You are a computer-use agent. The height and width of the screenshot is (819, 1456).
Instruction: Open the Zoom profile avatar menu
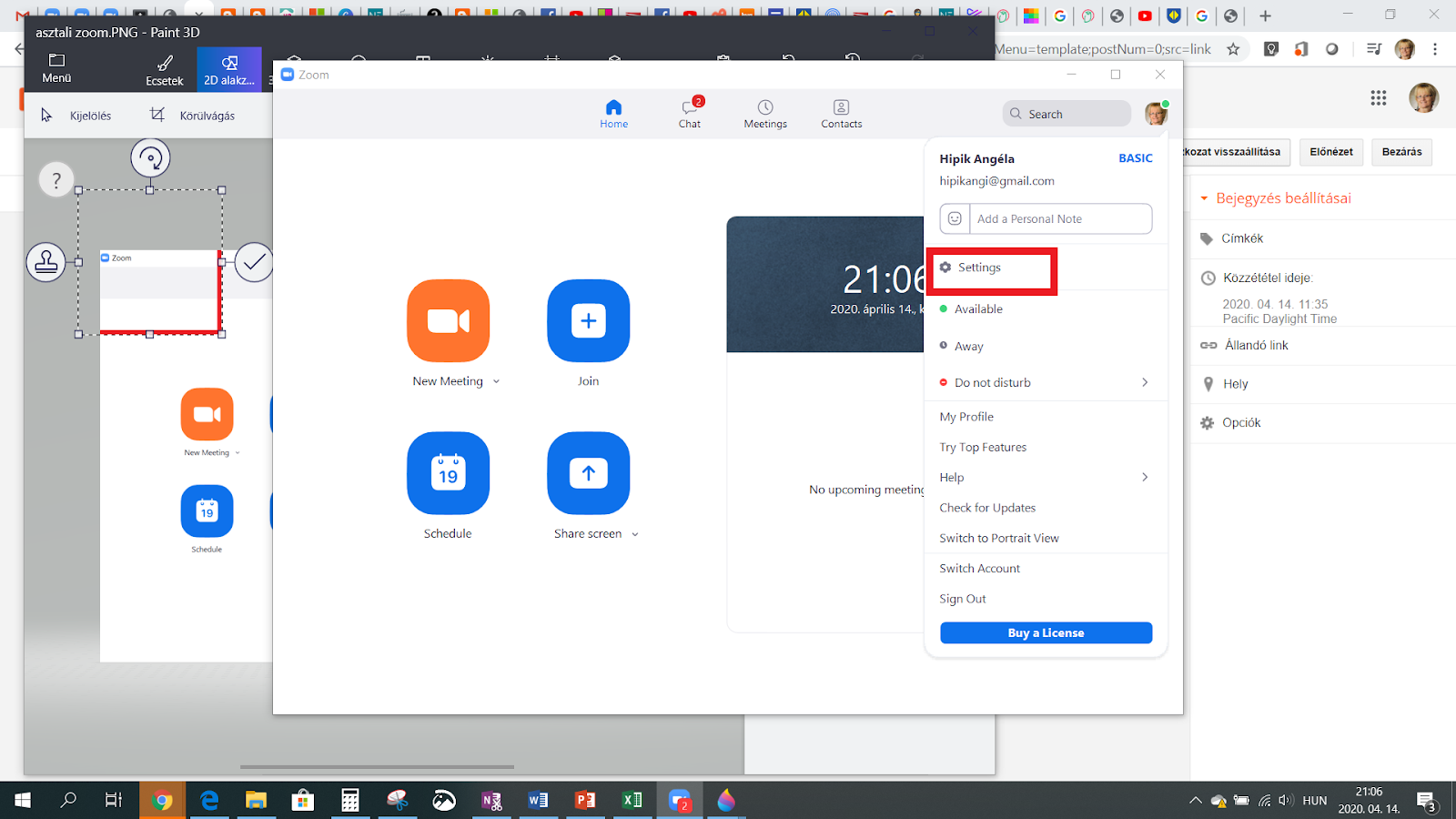(x=1156, y=114)
